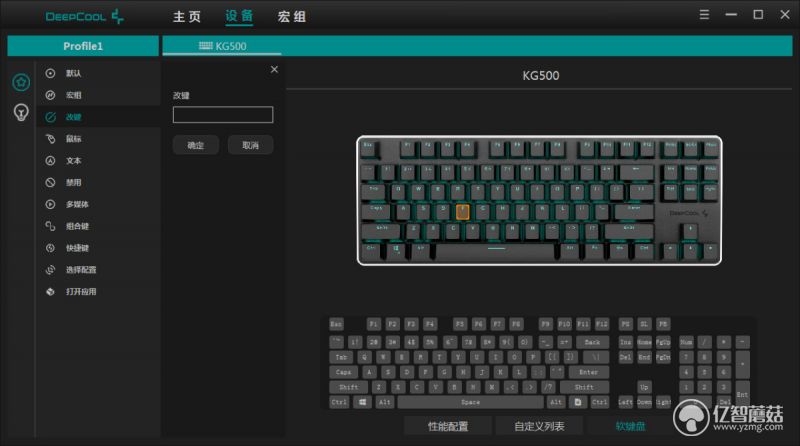The height and width of the screenshot is (446, 800).
Task: Select the 禁用 disable function icon
Action: tap(50, 182)
